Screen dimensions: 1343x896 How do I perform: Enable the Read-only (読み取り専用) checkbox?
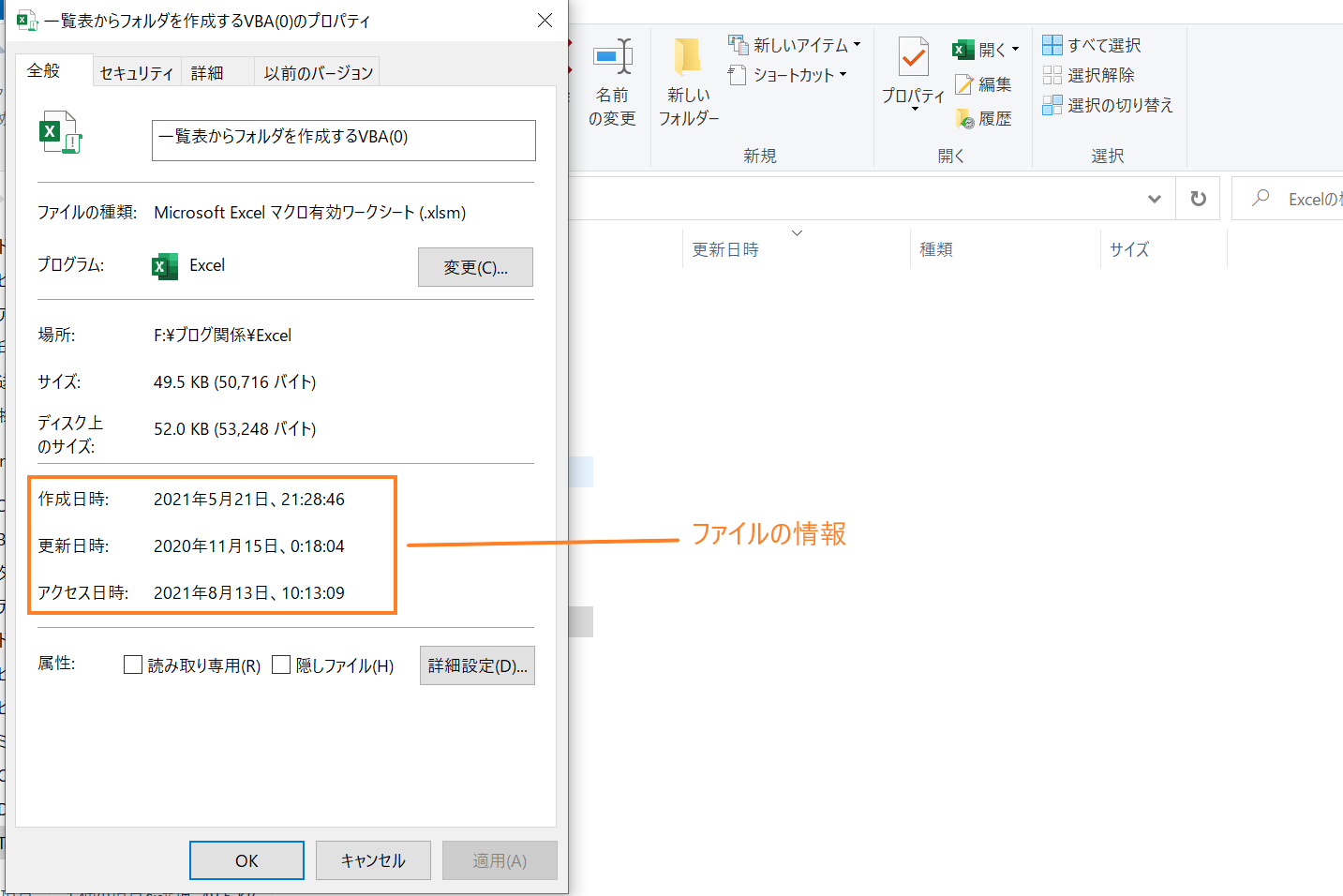[x=133, y=665]
